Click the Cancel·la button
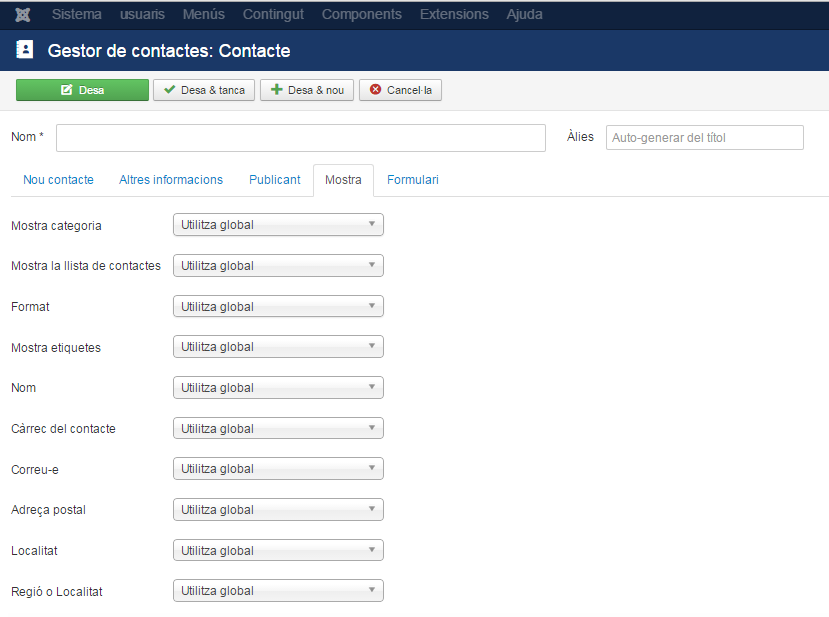The width and height of the screenshot is (829, 617). [x=400, y=90]
